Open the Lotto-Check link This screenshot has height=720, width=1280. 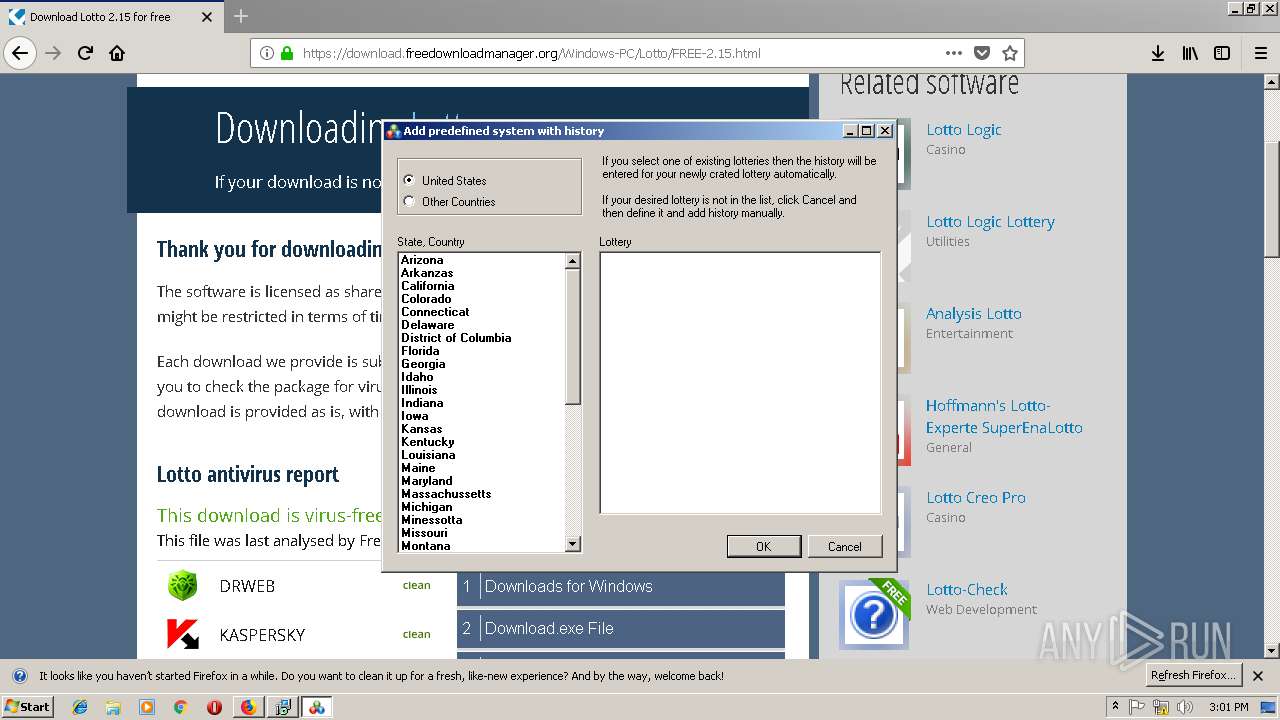coord(967,590)
